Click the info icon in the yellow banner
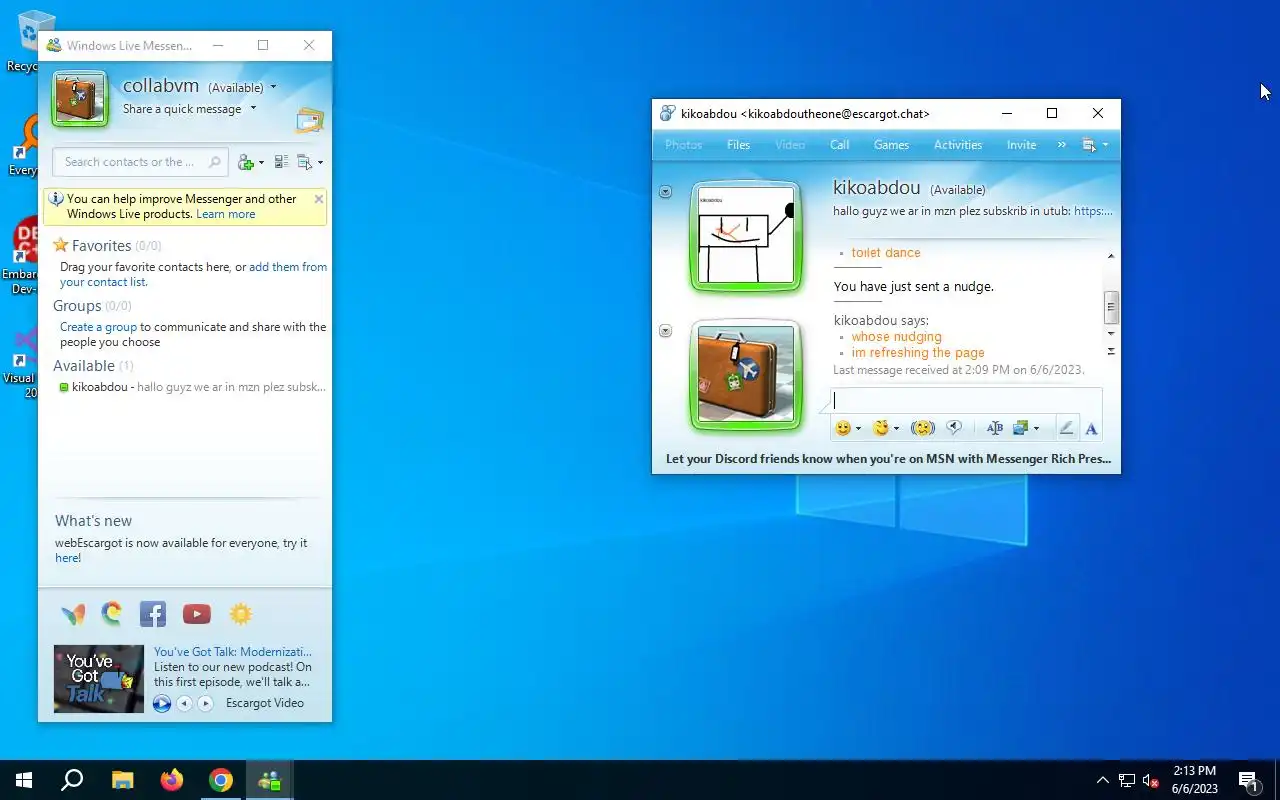Image resolution: width=1280 pixels, height=800 pixels. (56, 199)
